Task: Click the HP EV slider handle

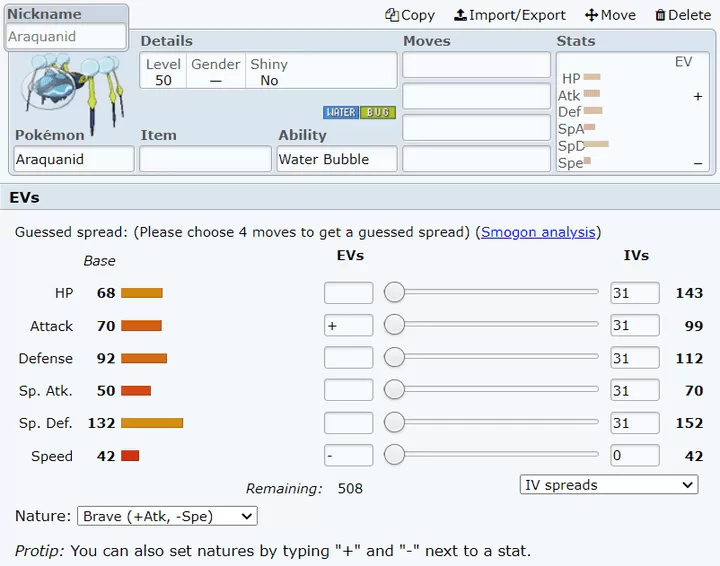Action: click(x=394, y=292)
